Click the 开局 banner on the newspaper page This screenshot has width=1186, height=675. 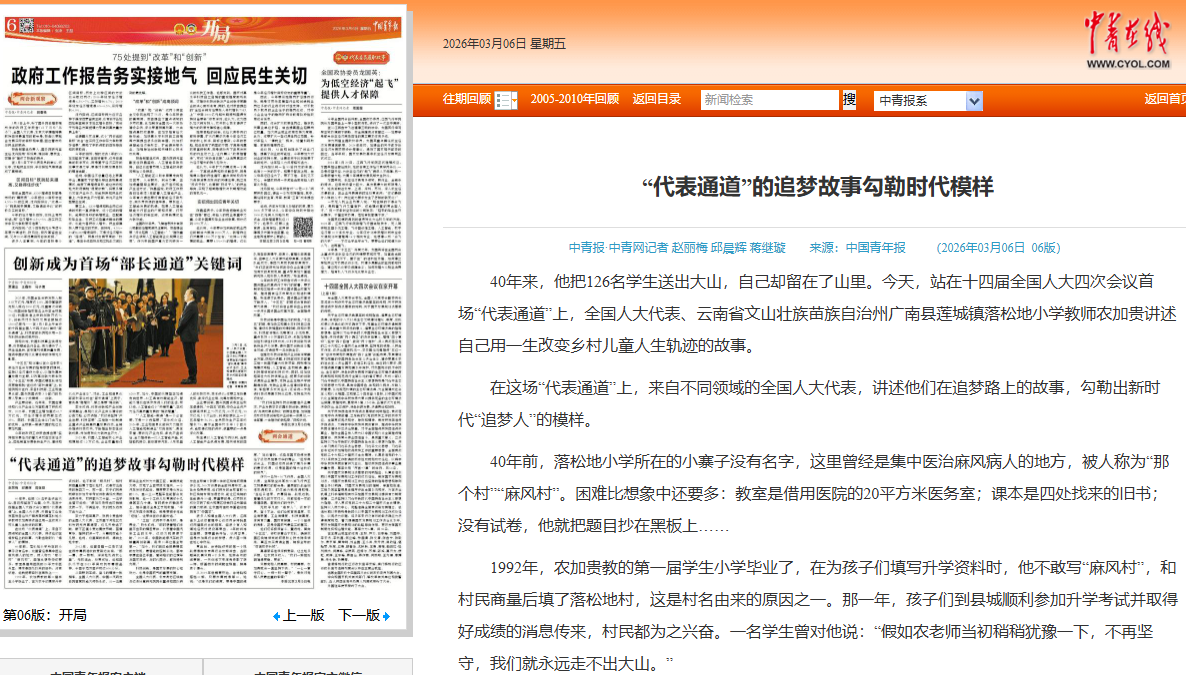click(213, 32)
